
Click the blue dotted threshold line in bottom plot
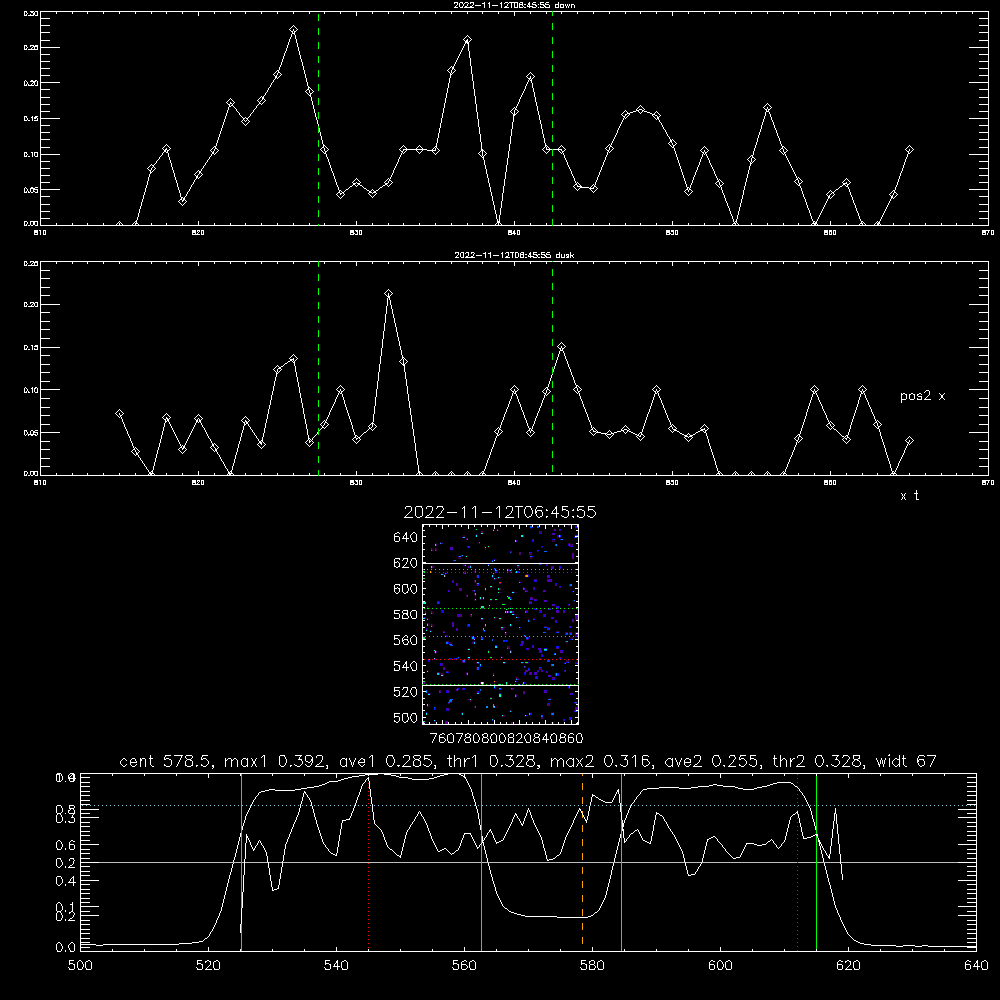(x=528, y=805)
